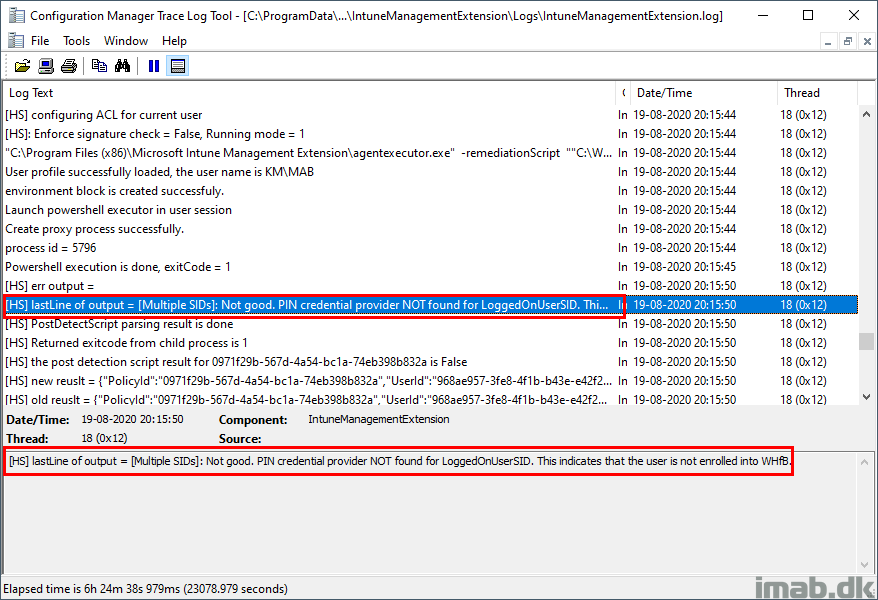
Task: Click the detail text in lower pane
Action: 399,461
